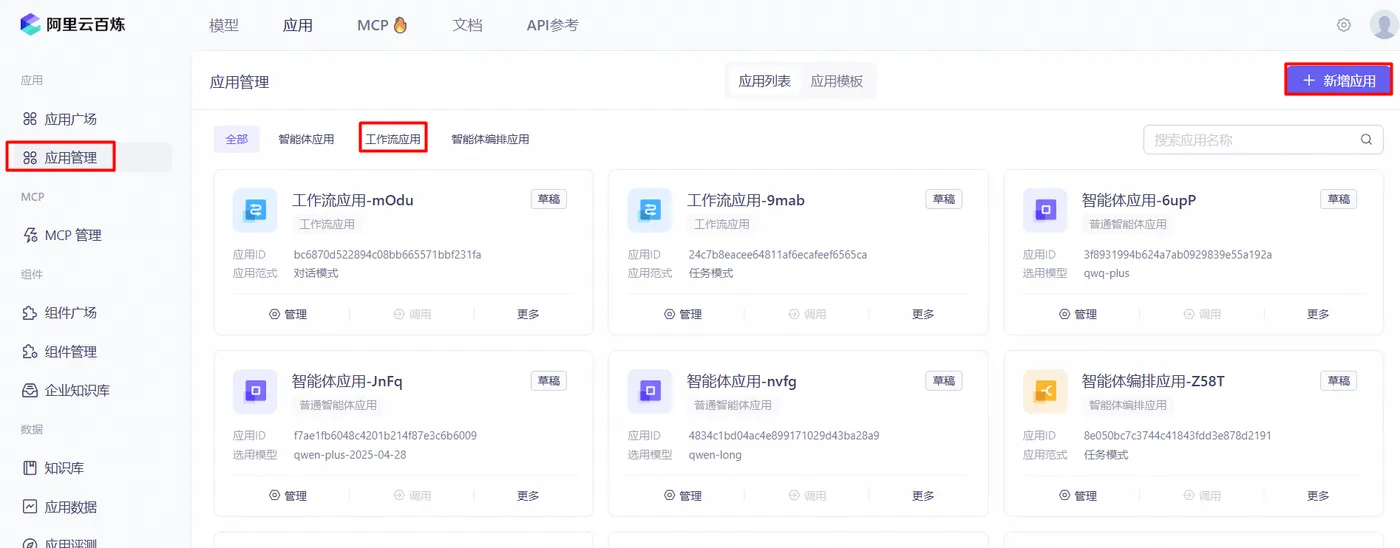Click the plus icon in 新增应用
Screen dimensions: 1400x548
pyautogui.click(x=1308, y=80)
